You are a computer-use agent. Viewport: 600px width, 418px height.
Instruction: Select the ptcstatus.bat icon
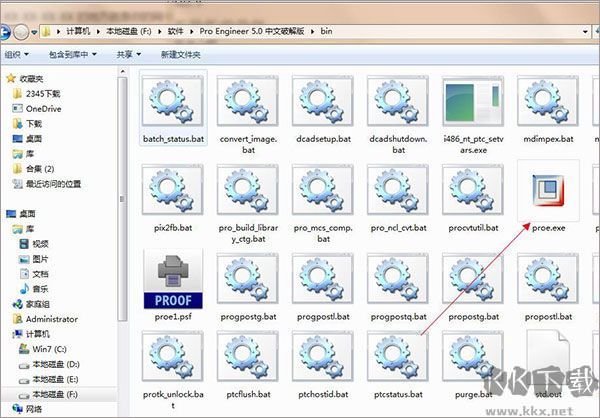[x=398, y=356]
